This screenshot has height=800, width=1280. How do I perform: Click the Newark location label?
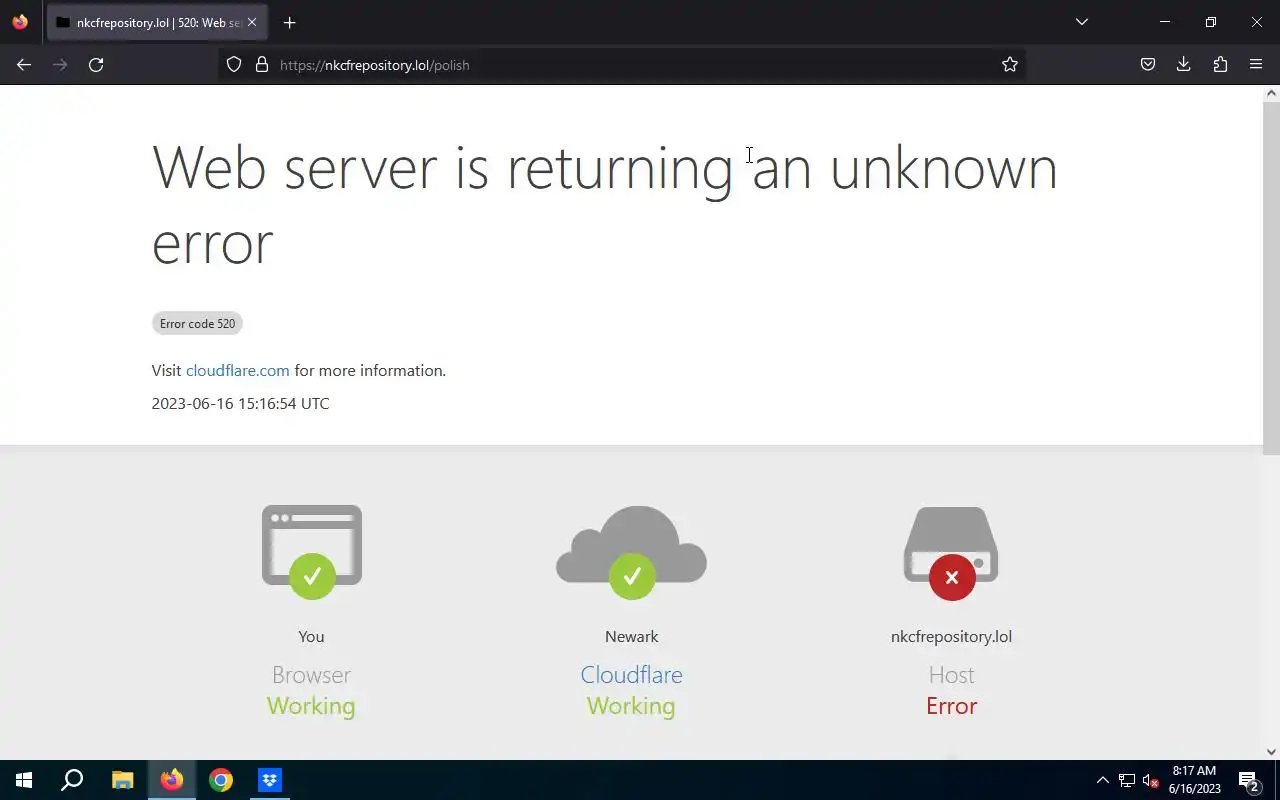tap(632, 636)
